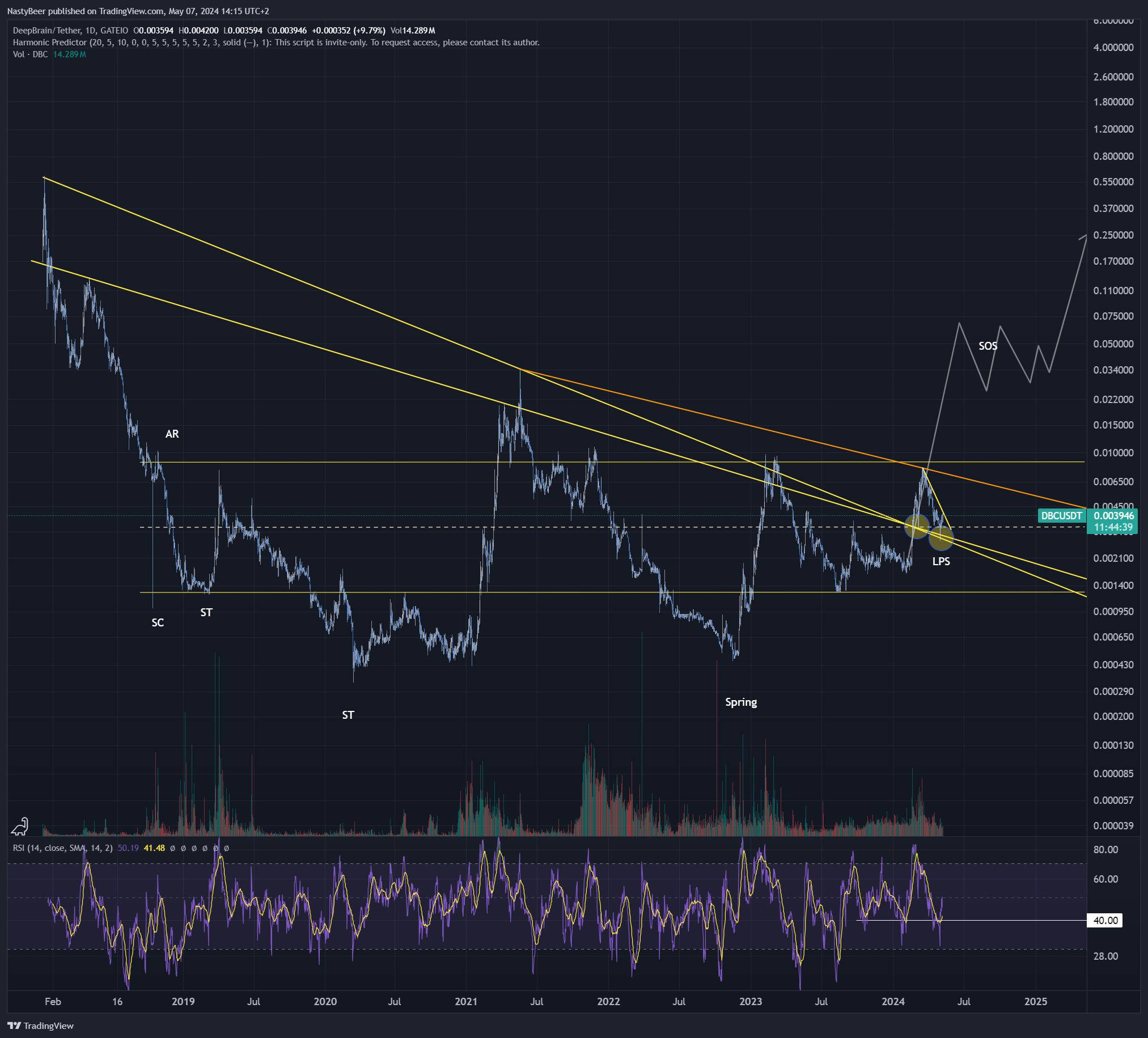This screenshot has width=1148, height=1038.
Task: Click the TradingView logo at bottom left
Action: pos(40,1026)
